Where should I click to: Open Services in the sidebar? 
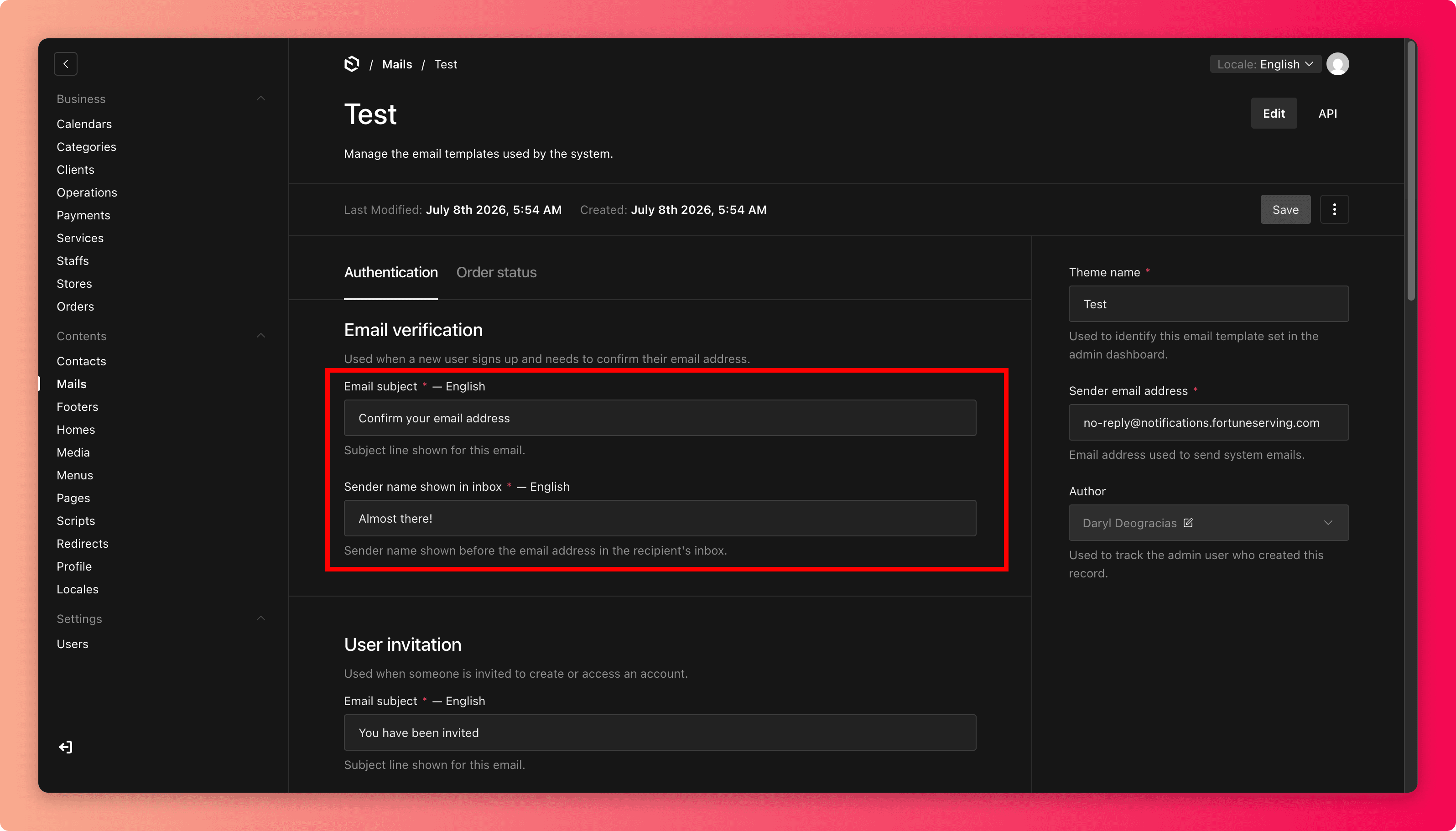coord(80,238)
